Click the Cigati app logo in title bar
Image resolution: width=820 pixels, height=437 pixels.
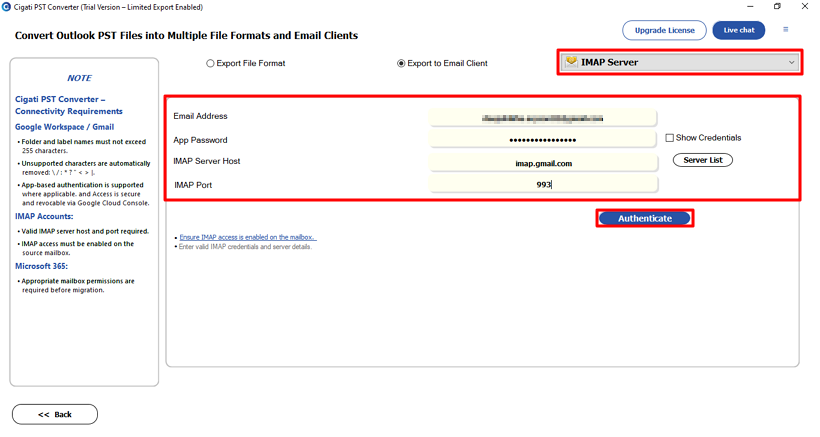tap(6, 7)
